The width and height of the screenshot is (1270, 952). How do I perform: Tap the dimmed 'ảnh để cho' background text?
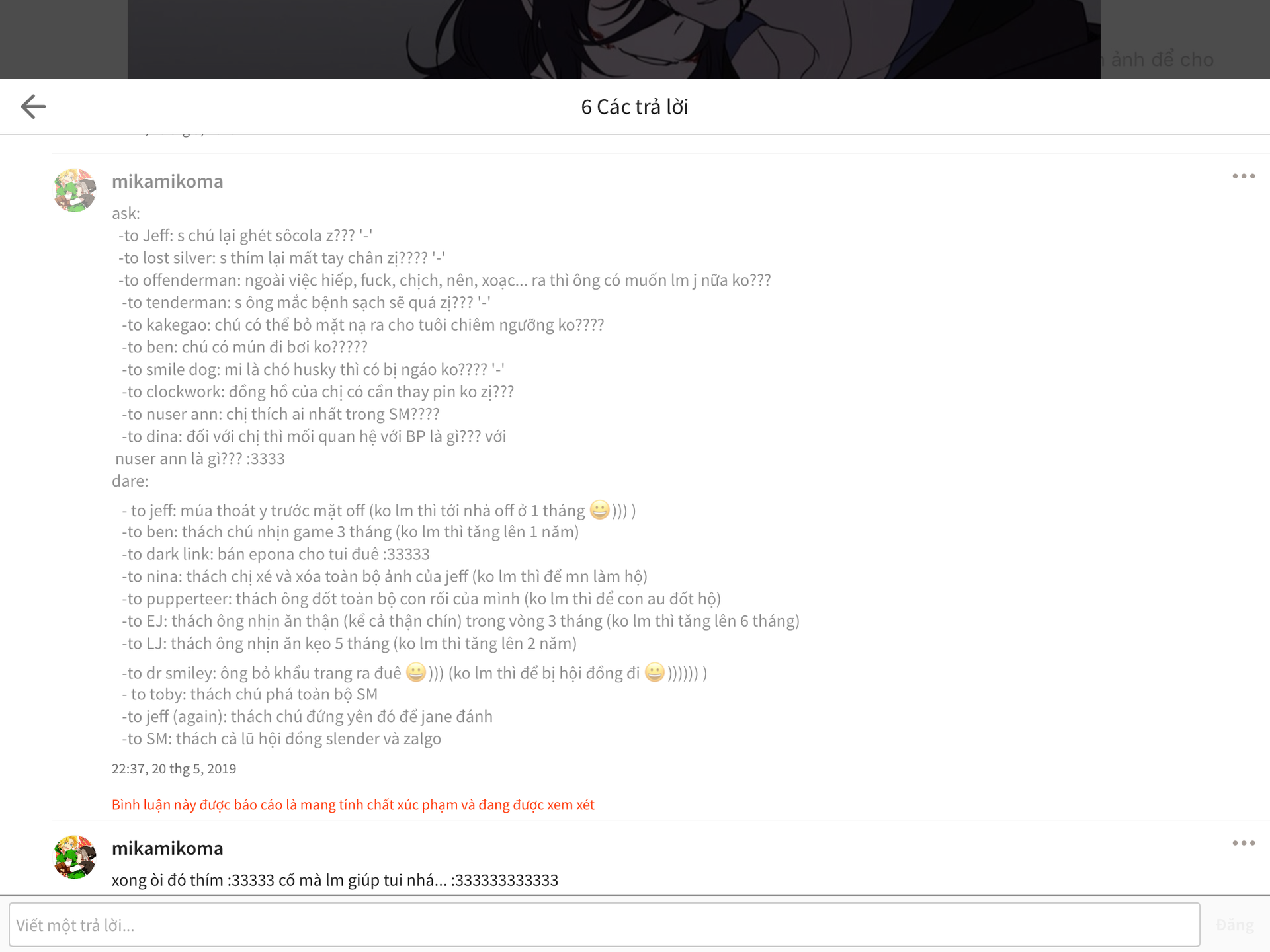(x=1162, y=59)
